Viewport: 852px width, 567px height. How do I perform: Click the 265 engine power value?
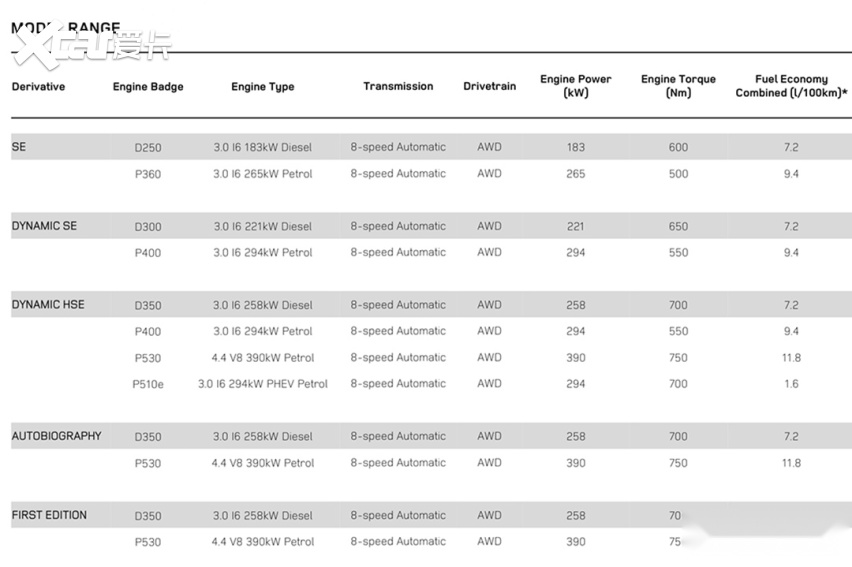pos(575,174)
